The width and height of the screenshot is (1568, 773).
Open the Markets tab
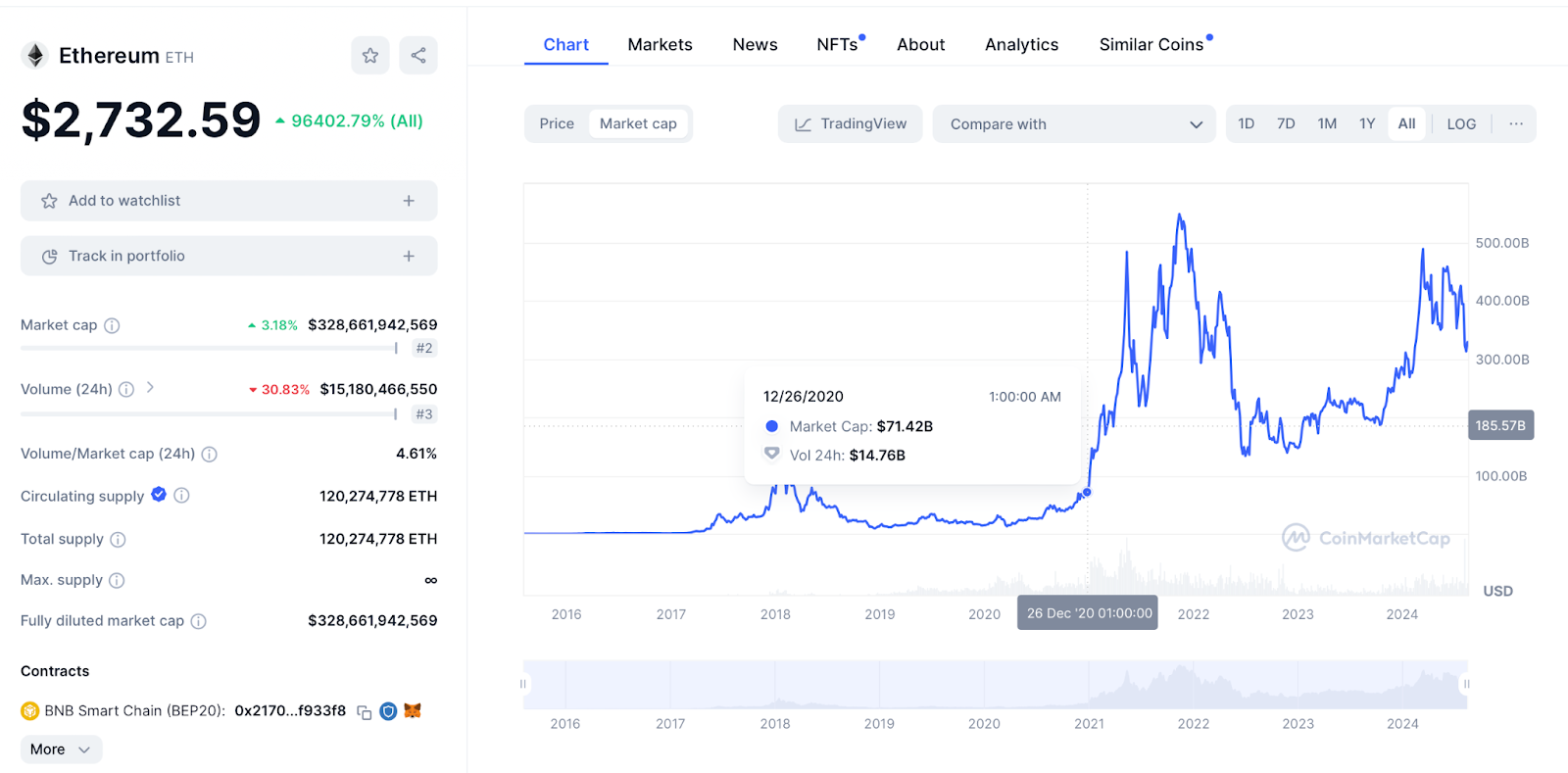pyautogui.click(x=660, y=45)
